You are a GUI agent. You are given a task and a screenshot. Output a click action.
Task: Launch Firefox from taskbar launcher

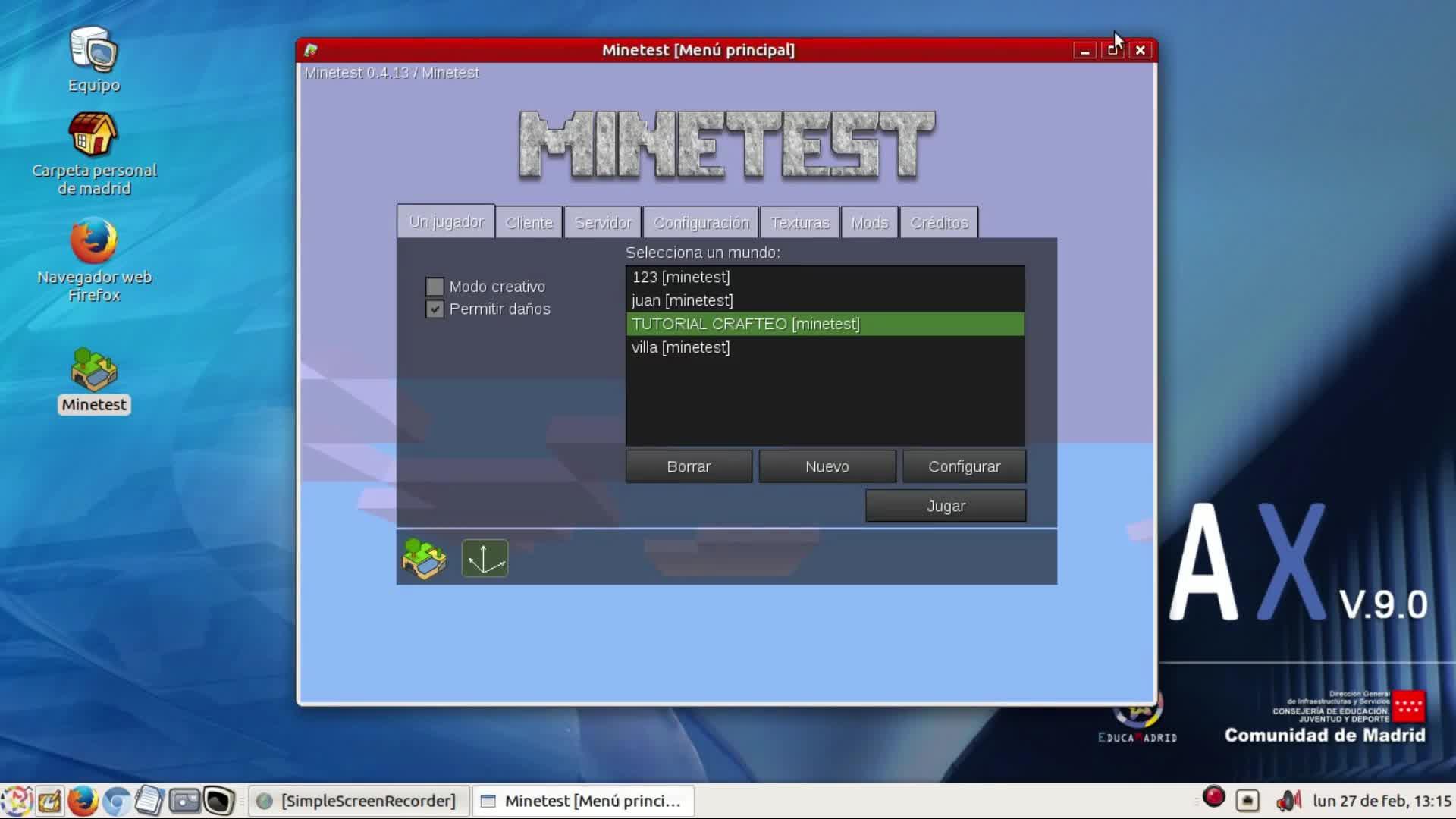pos(83,801)
